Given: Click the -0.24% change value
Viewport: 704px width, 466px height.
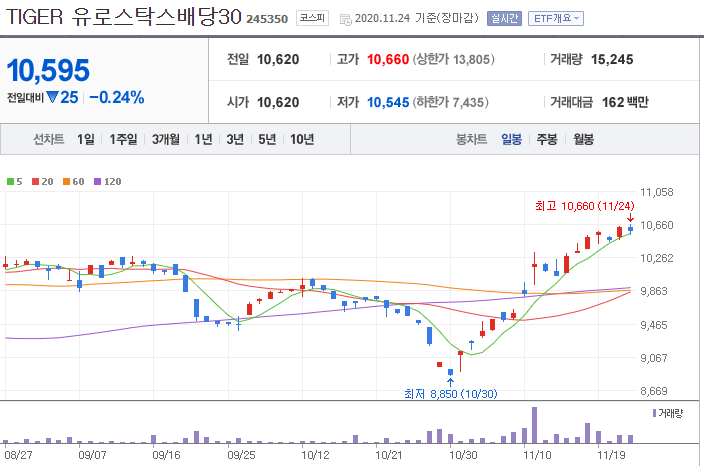Looking at the screenshot, I should tap(117, 97).
